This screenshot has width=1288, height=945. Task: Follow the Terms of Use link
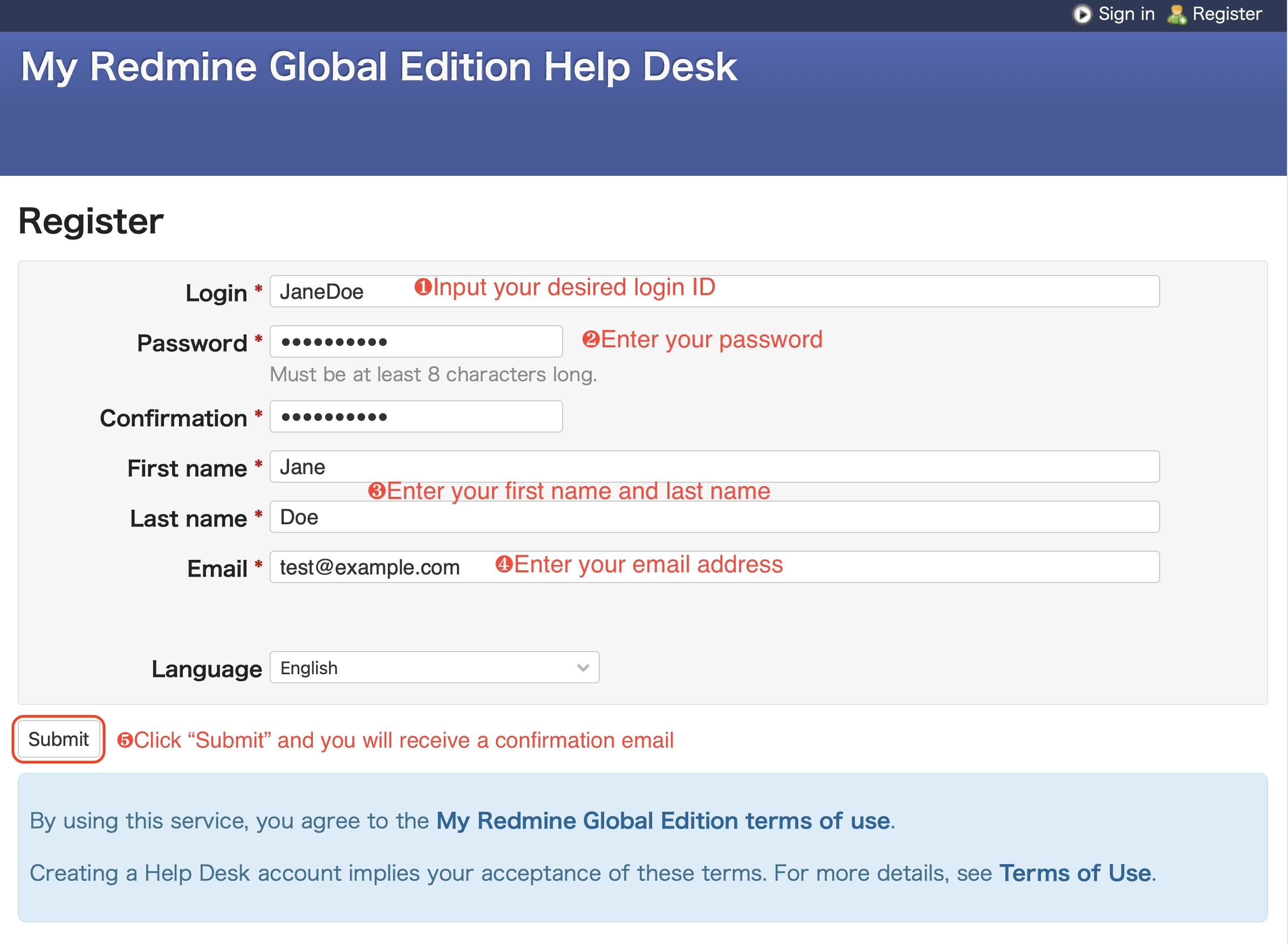(1074, 873)
